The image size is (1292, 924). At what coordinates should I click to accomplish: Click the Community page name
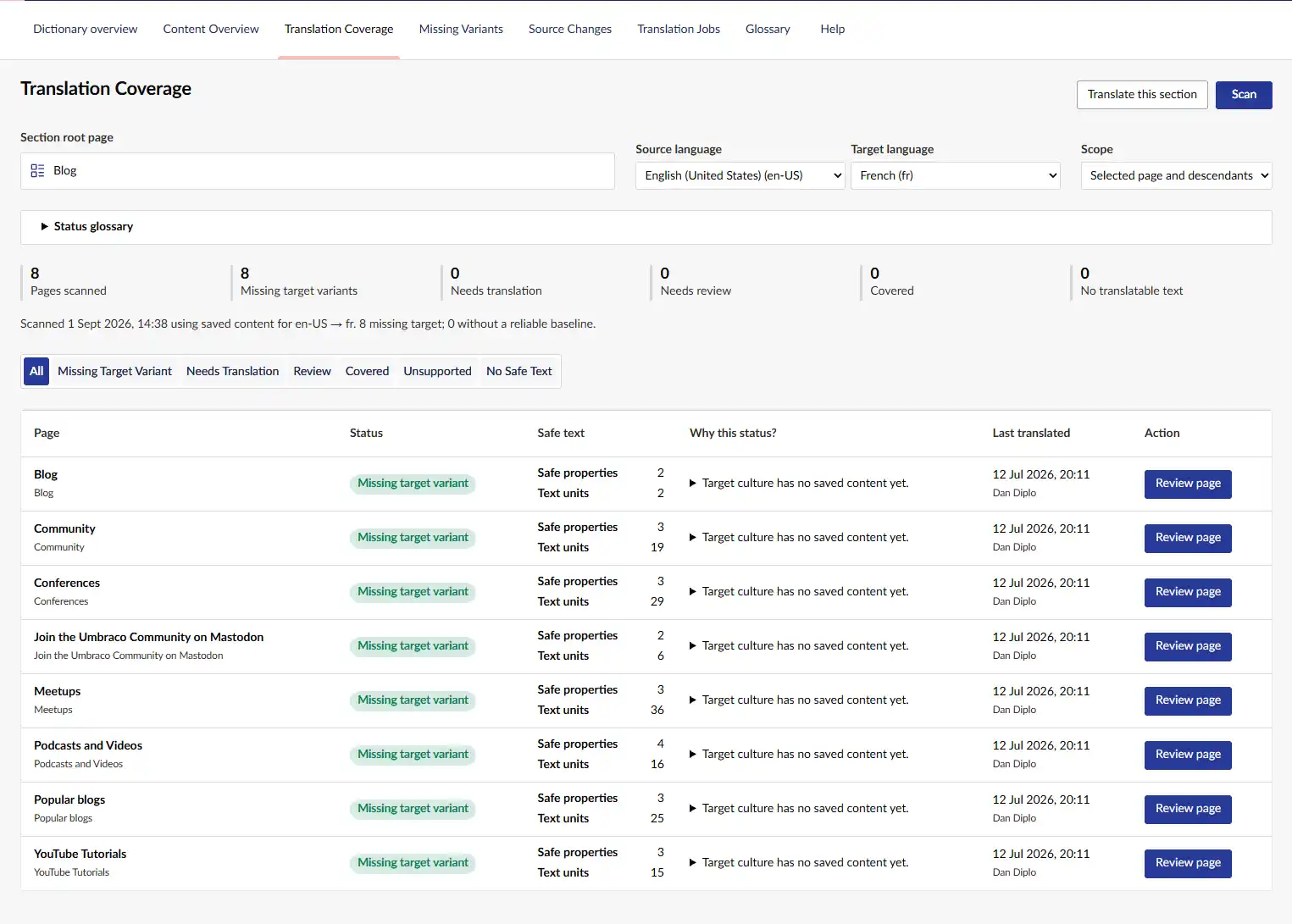coord(64,528)
